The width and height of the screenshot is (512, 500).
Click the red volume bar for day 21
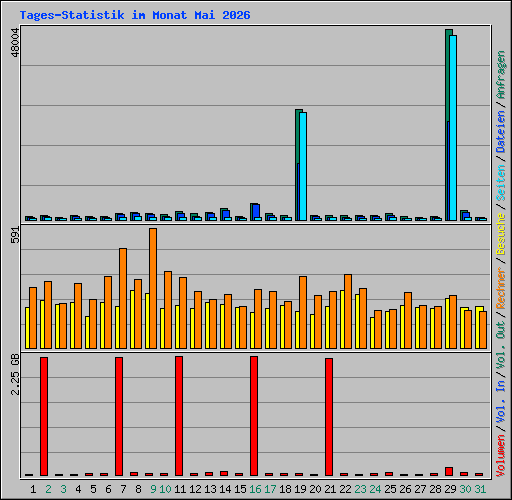click(329, 417)
